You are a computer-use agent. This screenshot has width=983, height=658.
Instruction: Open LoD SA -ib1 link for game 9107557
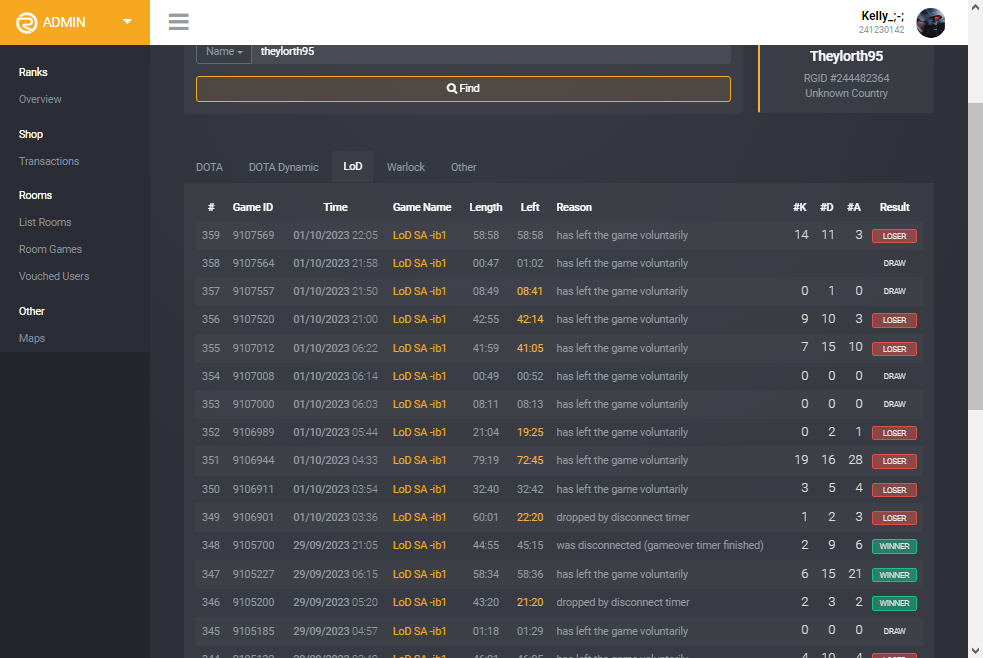(419, 291)
